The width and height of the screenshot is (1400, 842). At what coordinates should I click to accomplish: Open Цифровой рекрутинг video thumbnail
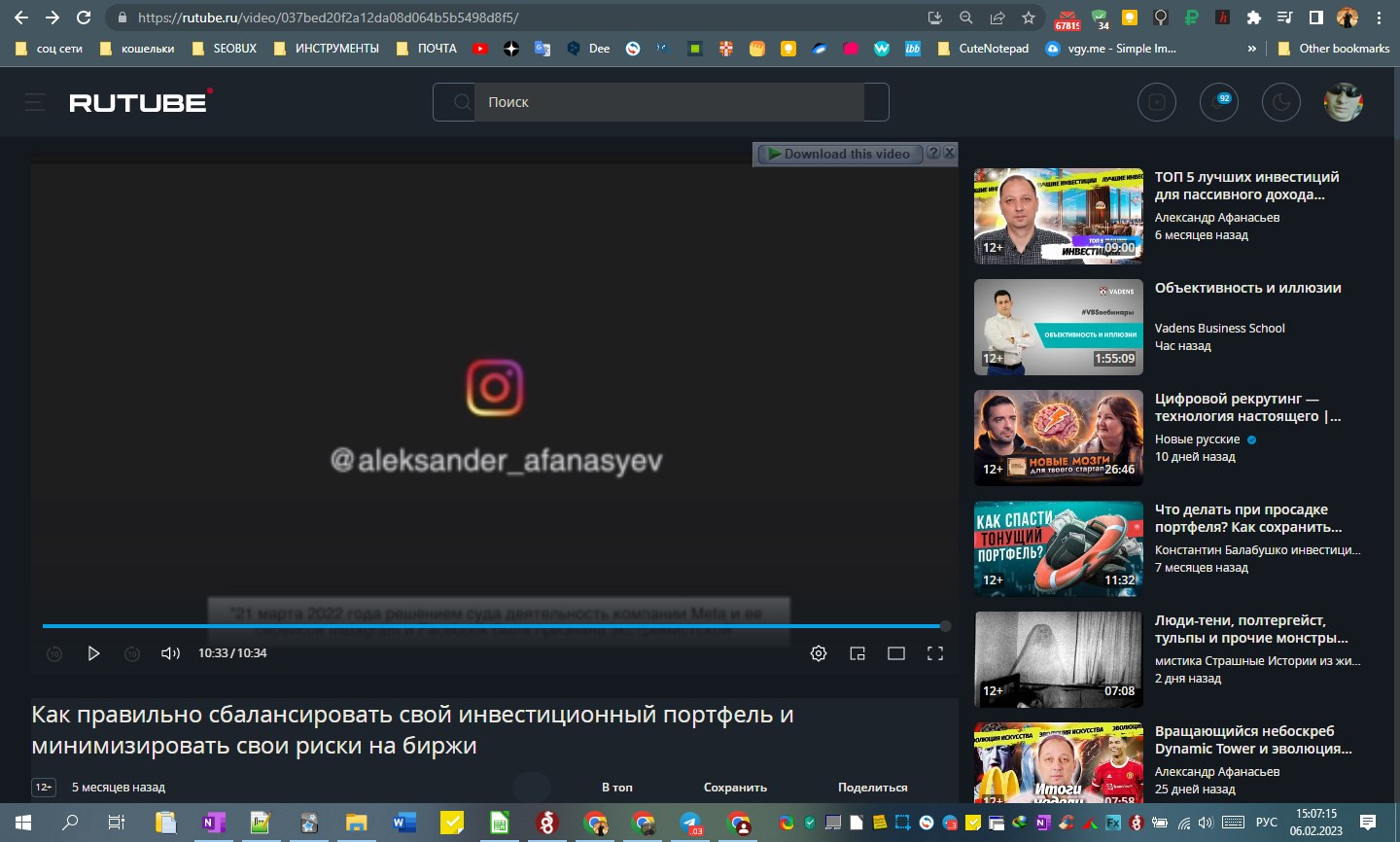(x=1059, y=438)
